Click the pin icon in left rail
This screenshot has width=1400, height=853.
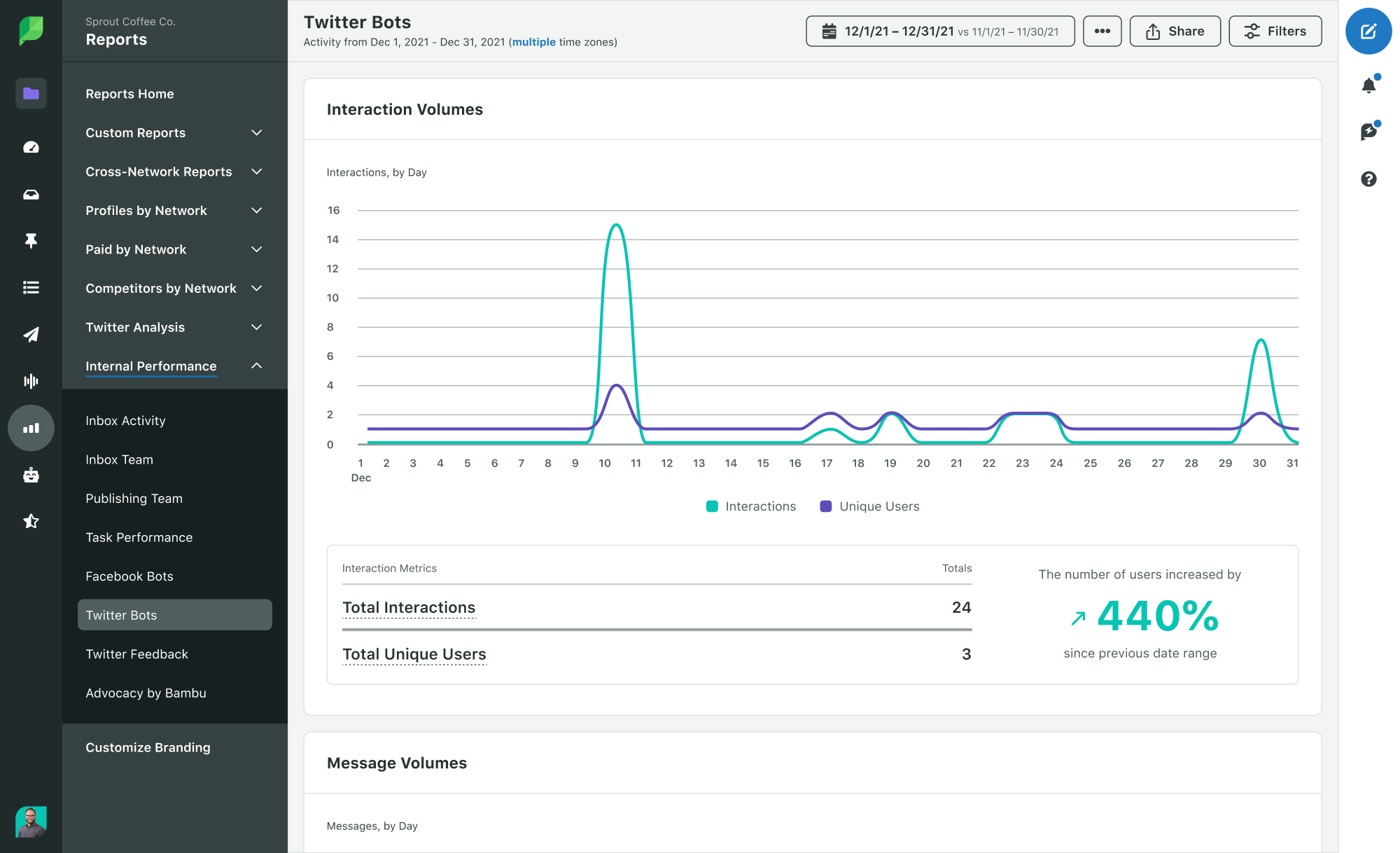[x=31, y=241]
